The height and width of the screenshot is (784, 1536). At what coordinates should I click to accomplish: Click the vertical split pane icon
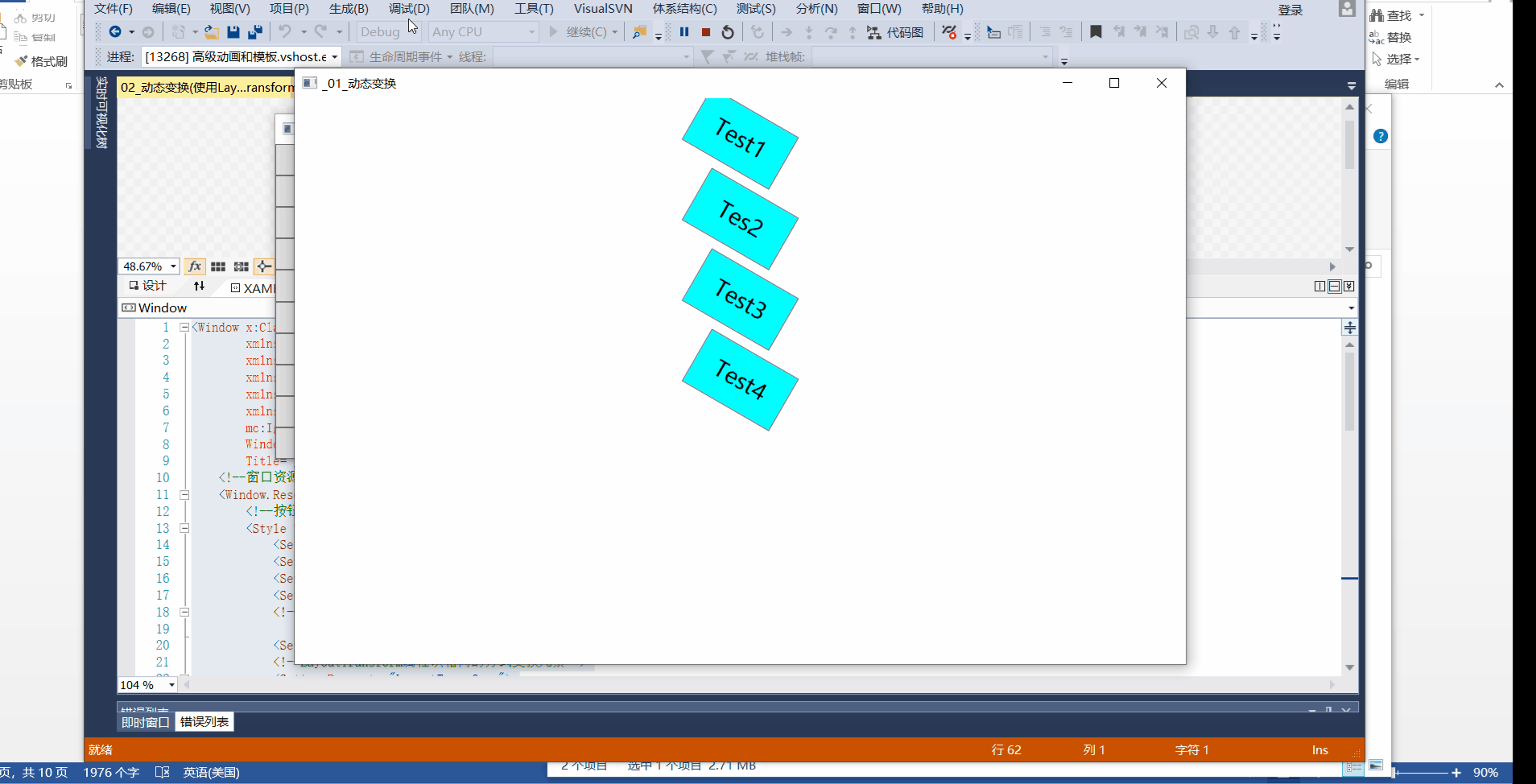click(x=1319, y=286)
